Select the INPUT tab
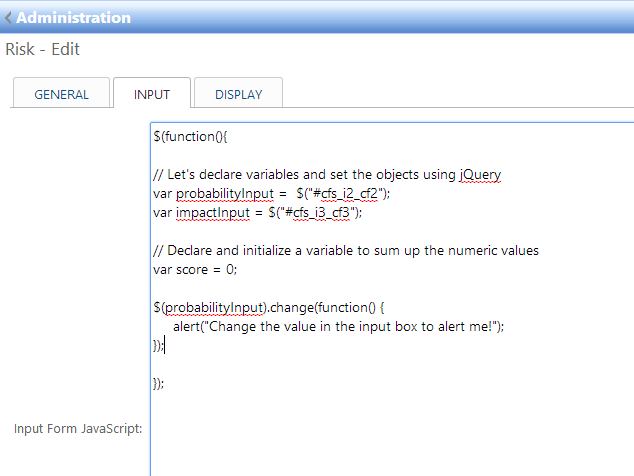This screenshot has width=634, height=476. (x=152, y=95)
